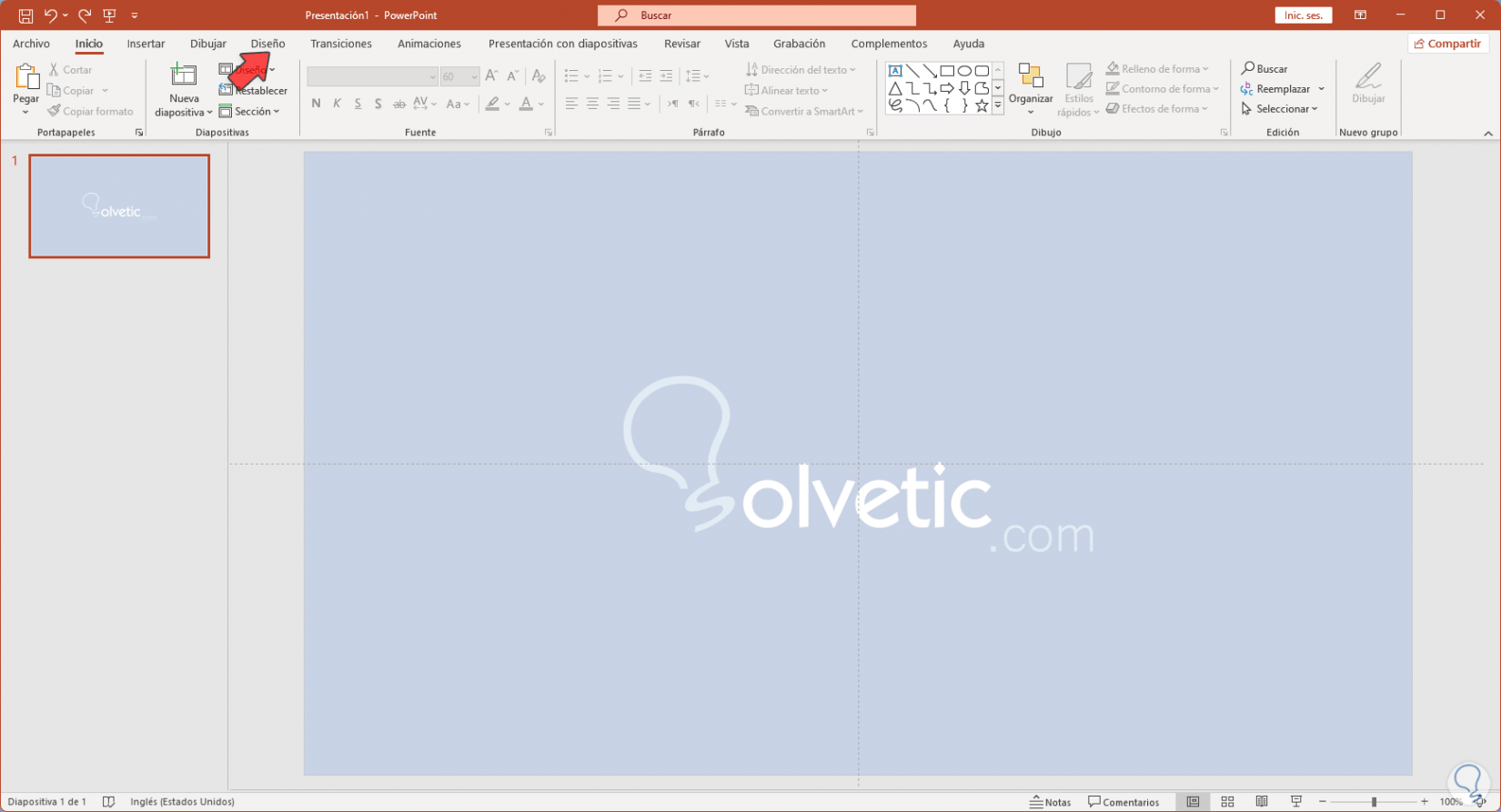Clear all formatting icon in Fuente group
This screenshot has width=1501, height=812.
click(x=539, y=76)
